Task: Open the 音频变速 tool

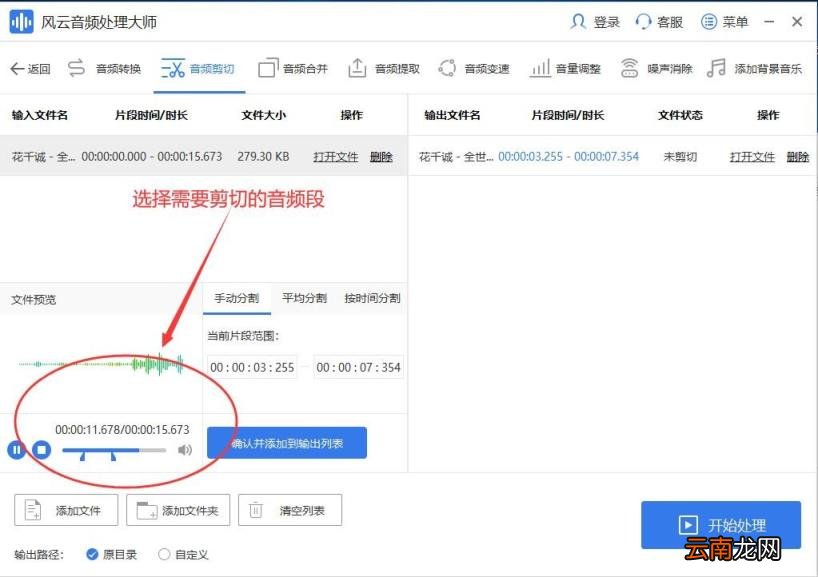Action: 474,68
